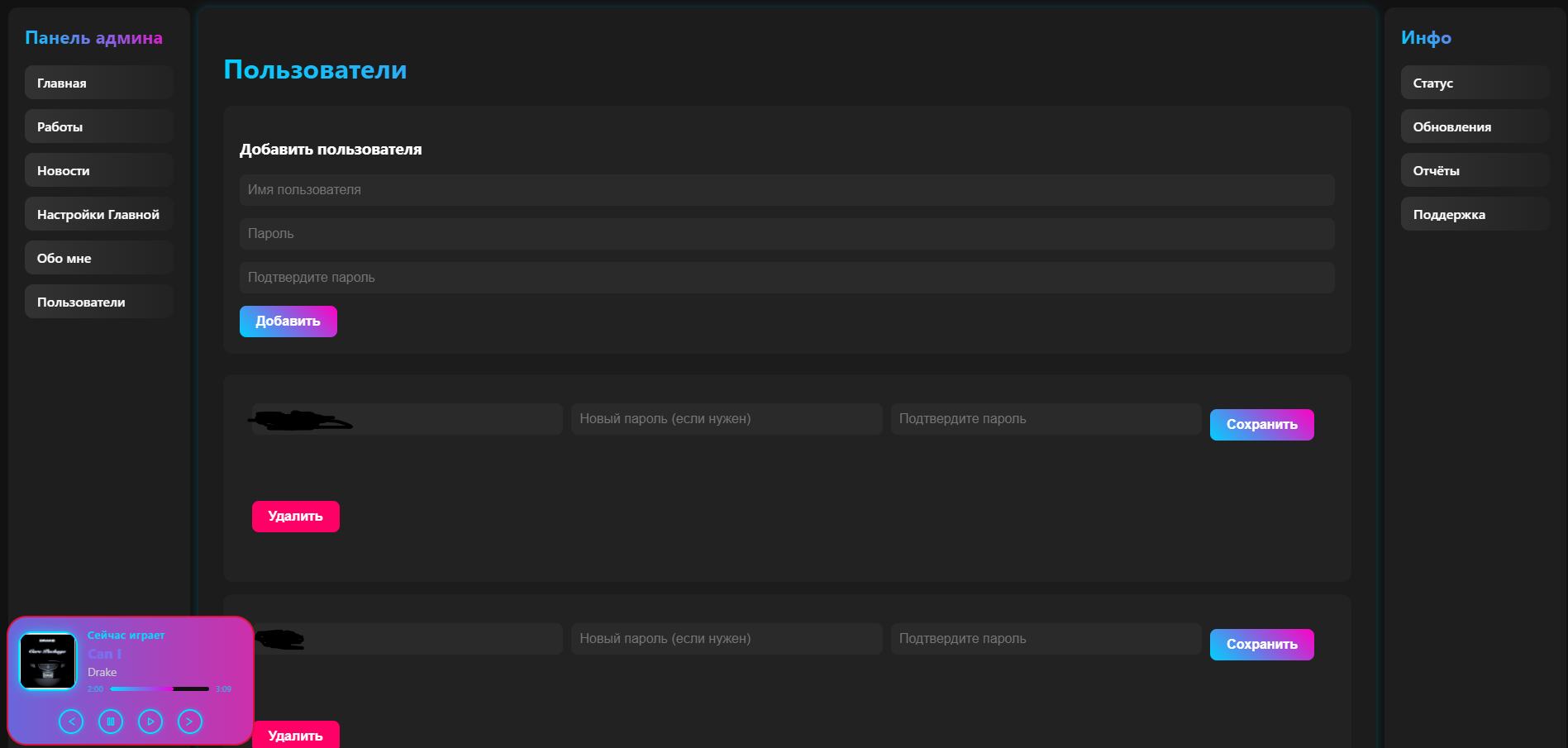
Task: Click the Добавить пользователя heading
Action: point(331,150)
